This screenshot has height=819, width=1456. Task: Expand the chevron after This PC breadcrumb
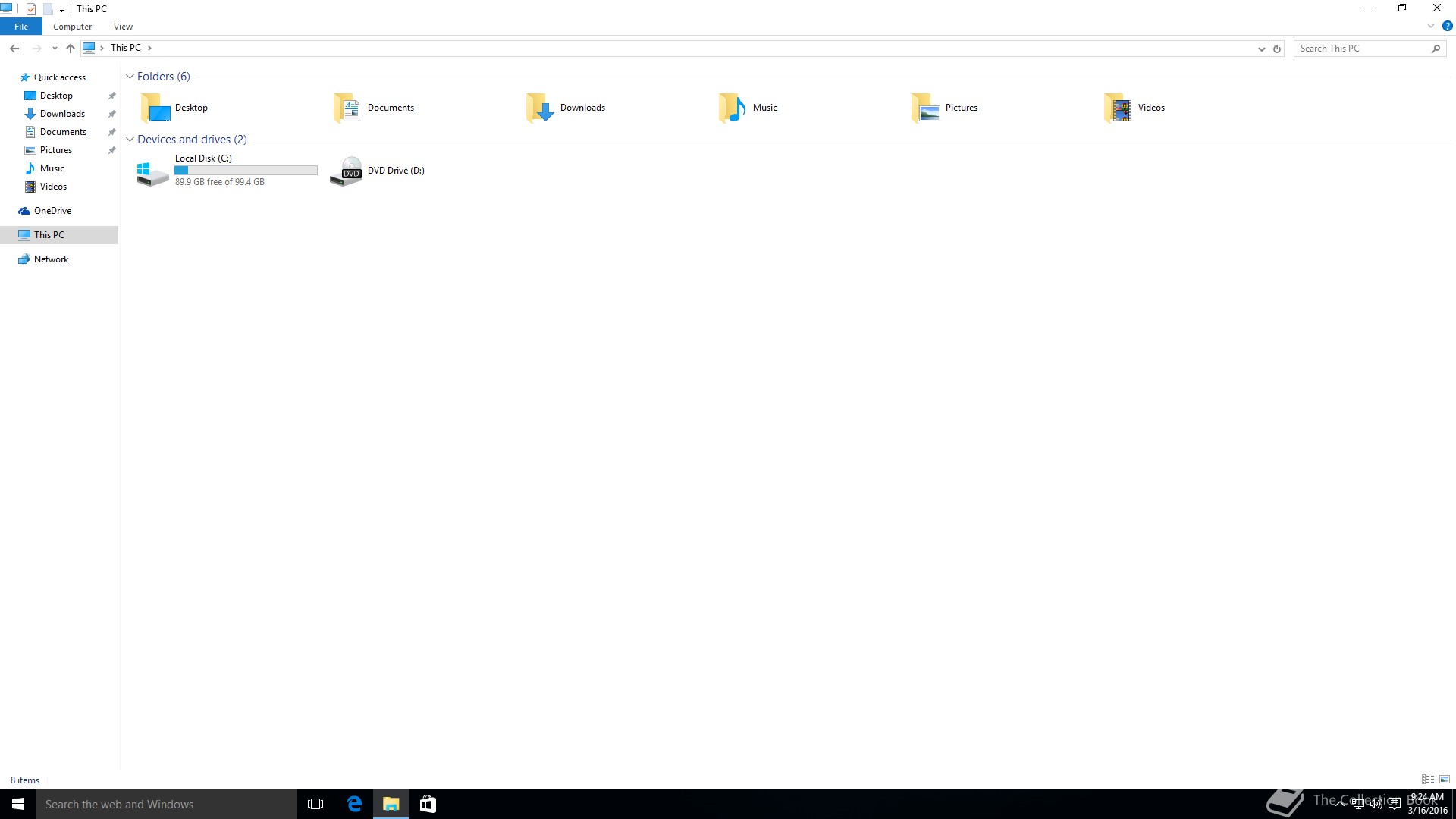click(x=149, y=48)
